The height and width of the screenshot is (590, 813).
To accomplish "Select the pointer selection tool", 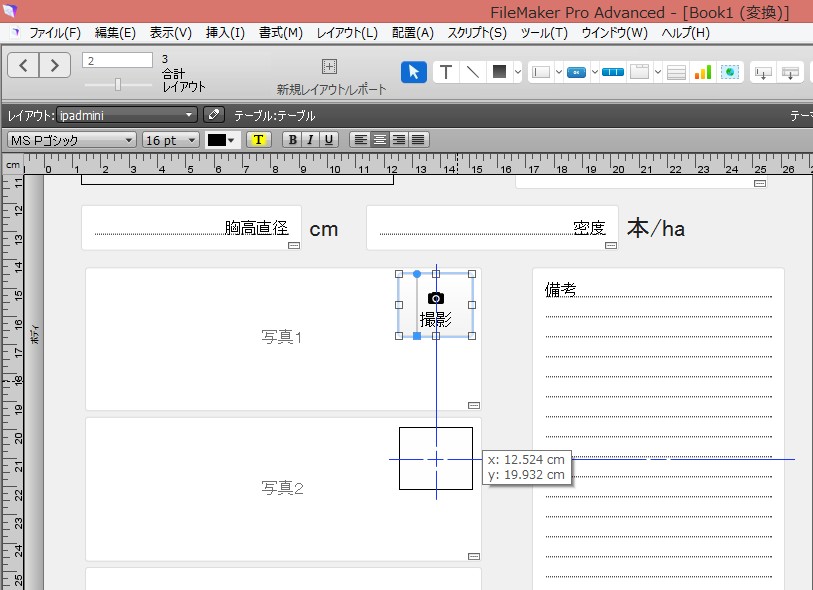I will (x=414, y=72).
